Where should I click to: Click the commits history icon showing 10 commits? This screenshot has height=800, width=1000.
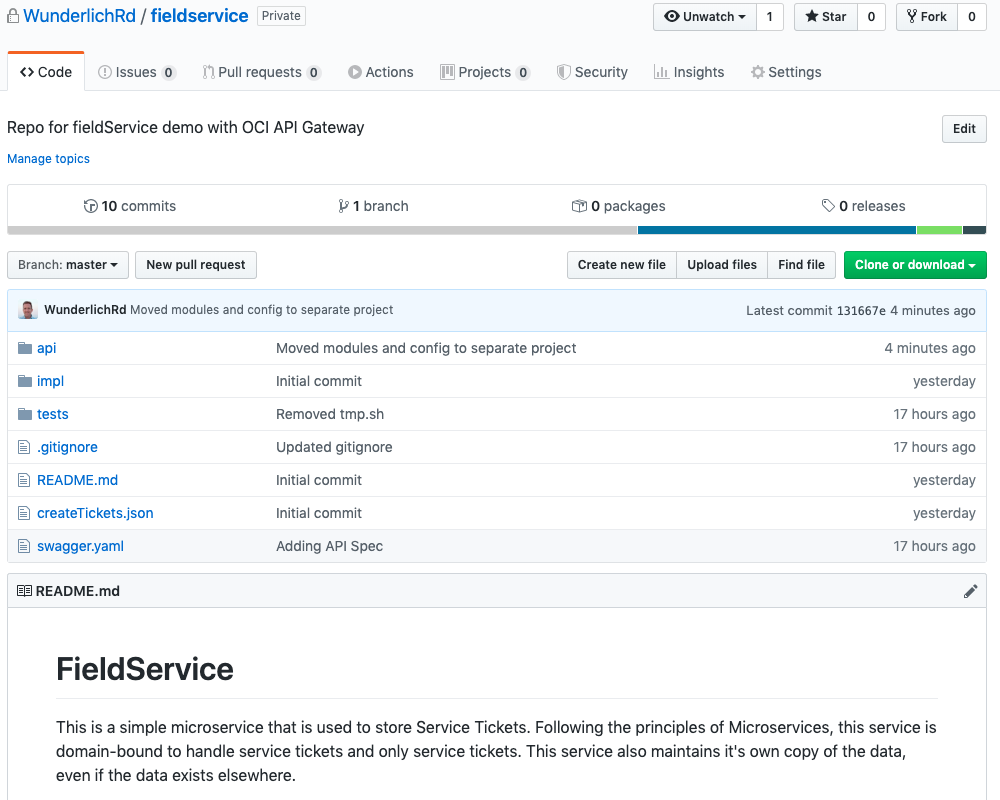[x=90, y=206]
